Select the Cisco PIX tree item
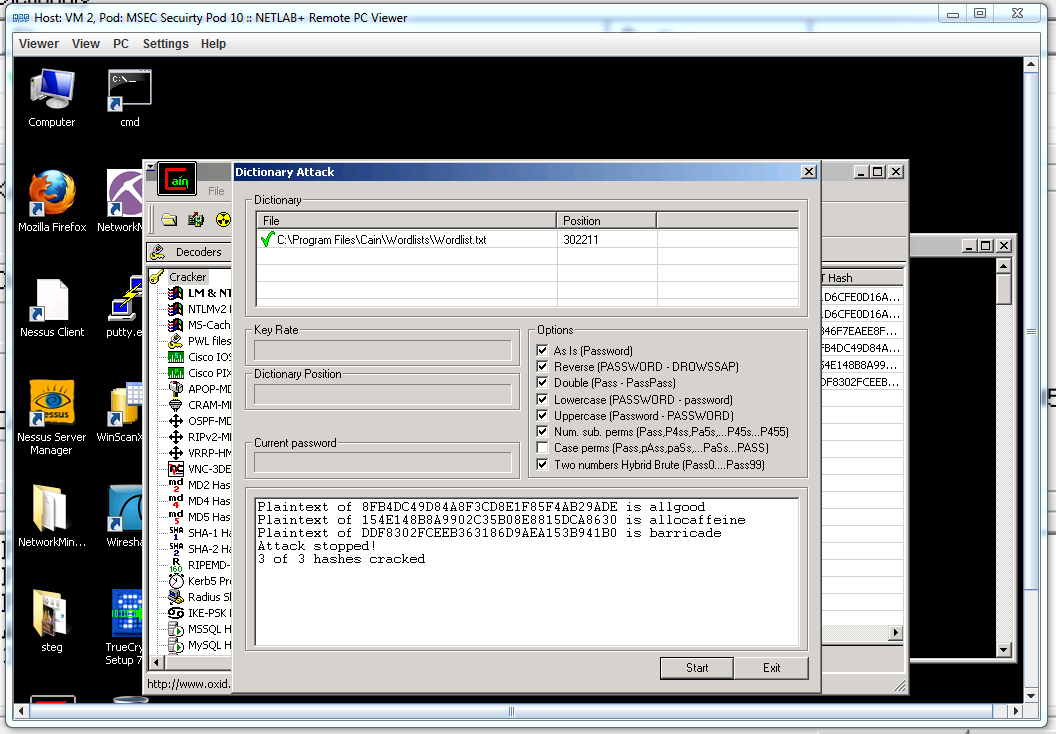 [x=200, y=373]
